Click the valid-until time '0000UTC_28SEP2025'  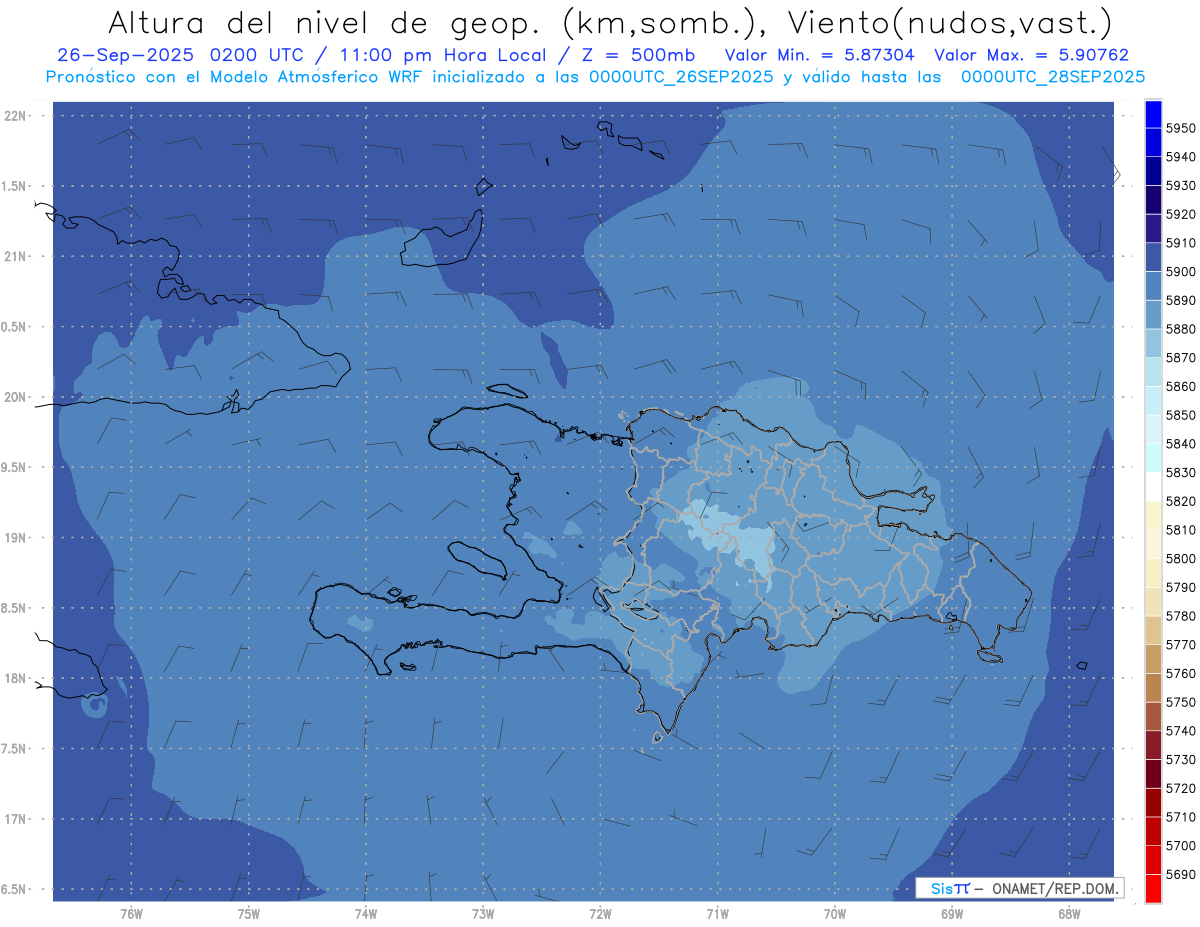click(x=1053, y=77)
